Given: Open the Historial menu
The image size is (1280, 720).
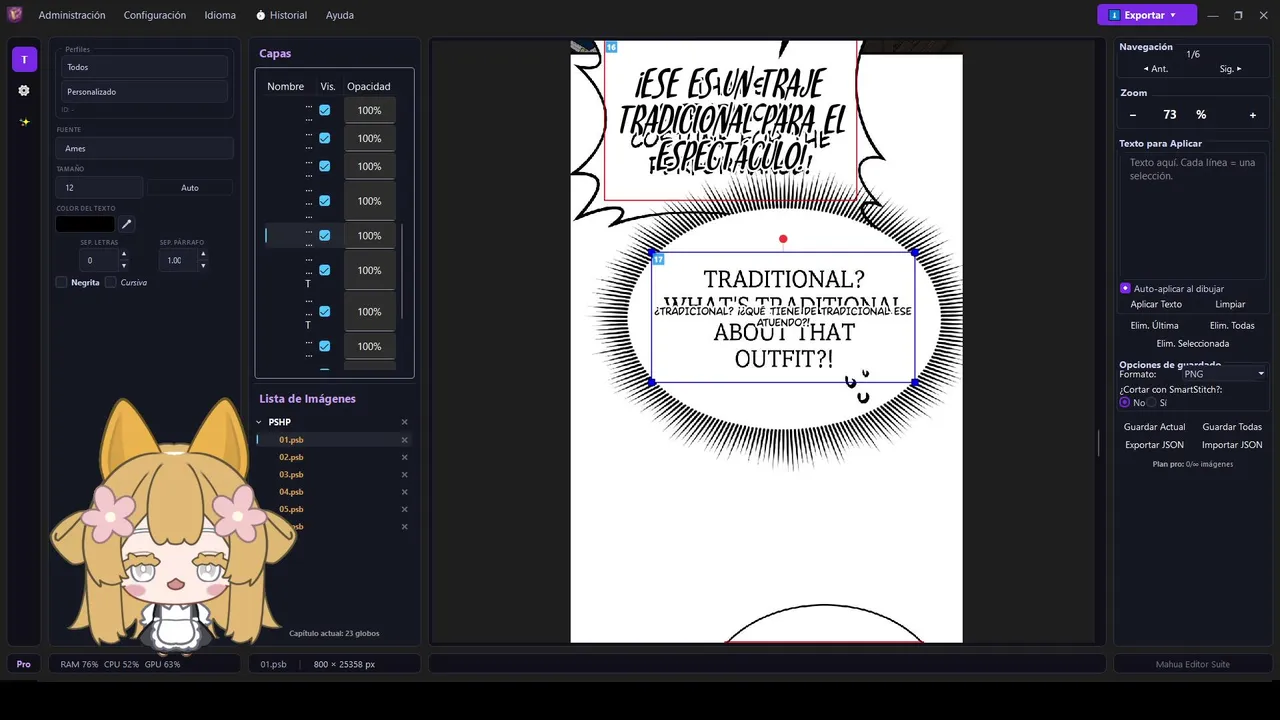Looking at the screenshot, I should pyautogui.click(x=282, y=15).
